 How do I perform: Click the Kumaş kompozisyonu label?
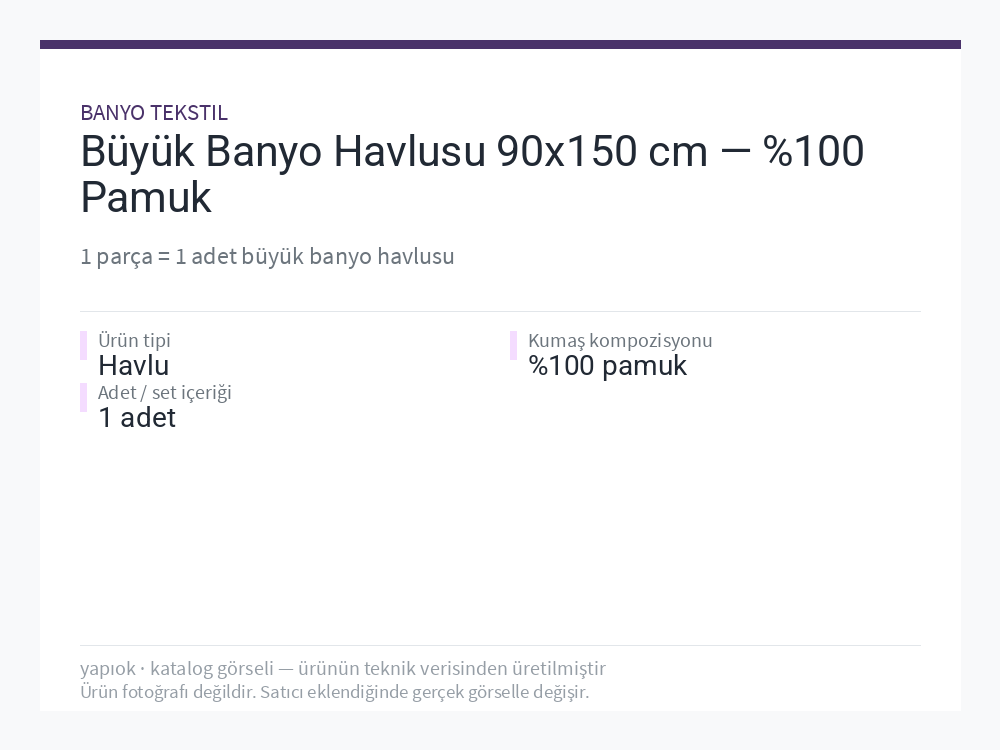[x=620, y=340]
